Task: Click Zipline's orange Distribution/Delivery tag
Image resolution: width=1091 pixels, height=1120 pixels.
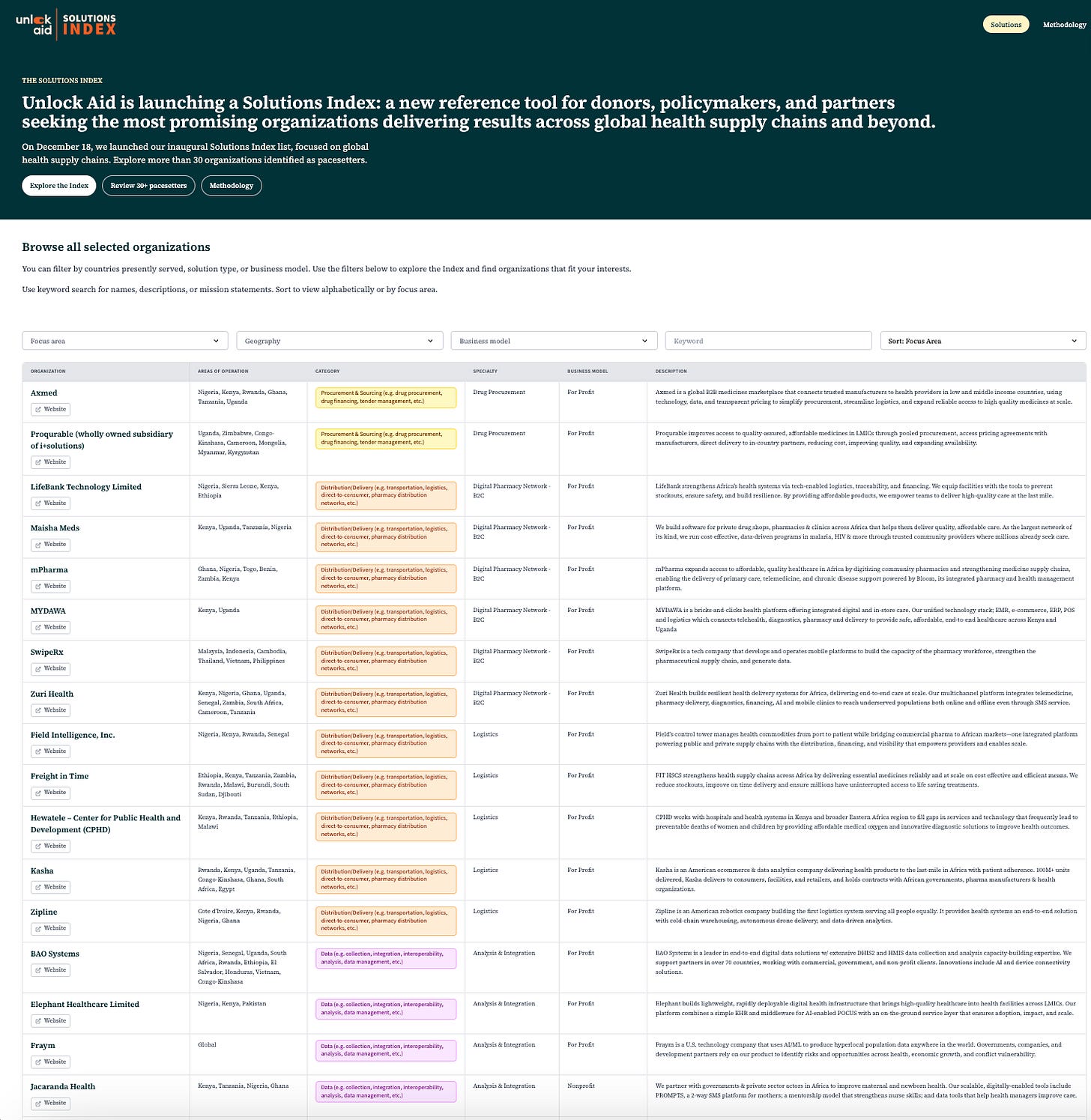Action: pyautogui.click(x=386, y=921)
